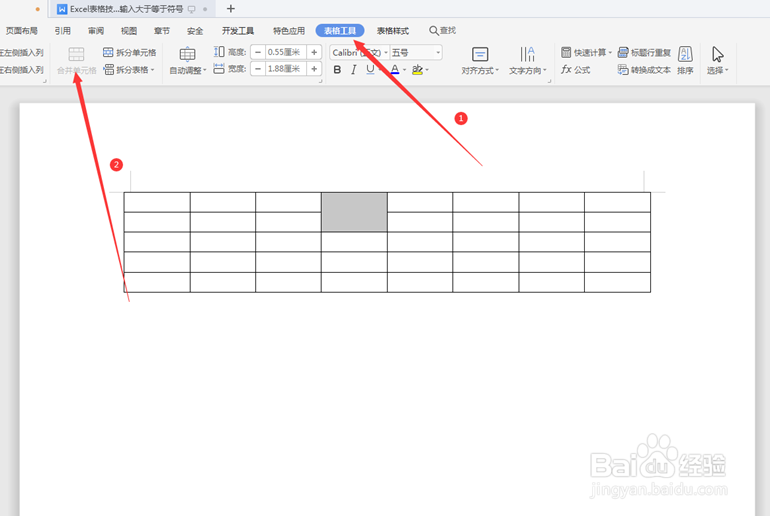The height and width of the screenshot is (516, 770).
Task: Click the width field showing 1.88厘米
Action: coord(286,69)
